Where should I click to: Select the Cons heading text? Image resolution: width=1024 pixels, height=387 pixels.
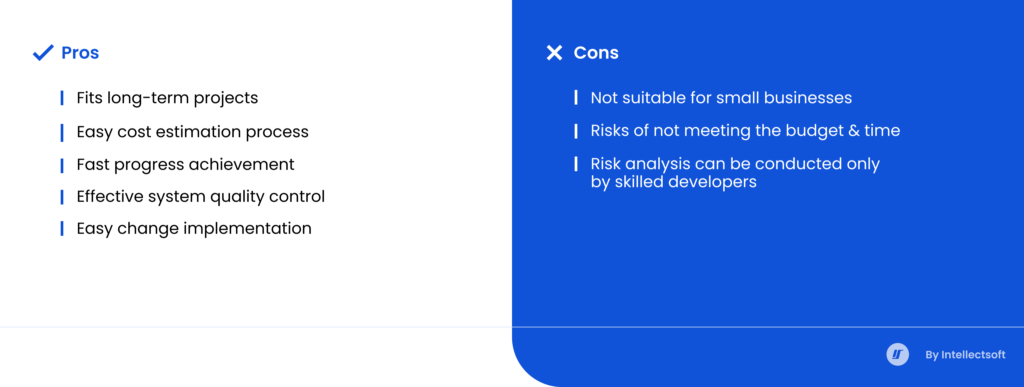click(596, 53)
